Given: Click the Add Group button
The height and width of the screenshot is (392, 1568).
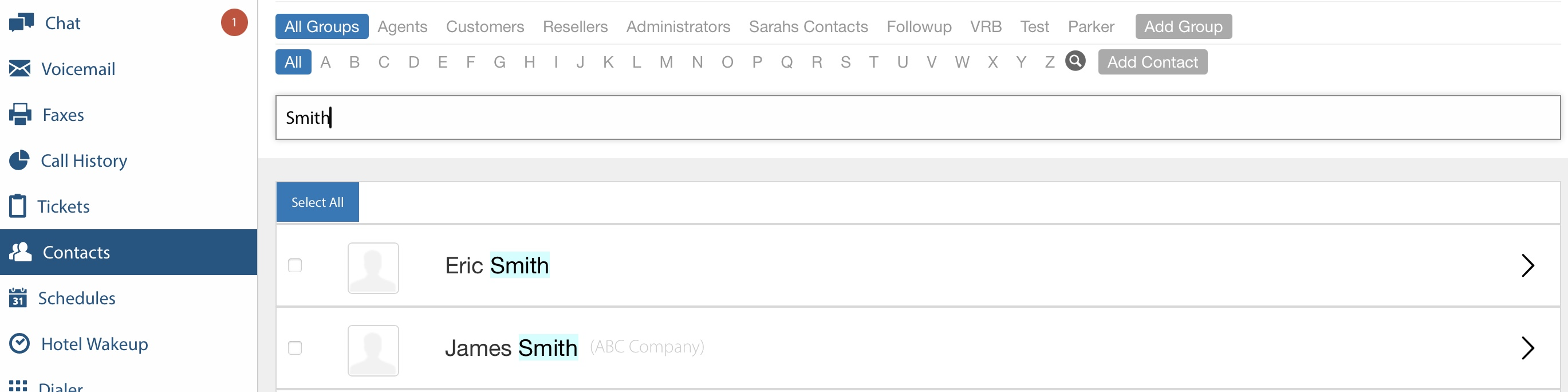Looking at the screenshot, I should (x=1183, y=27).
